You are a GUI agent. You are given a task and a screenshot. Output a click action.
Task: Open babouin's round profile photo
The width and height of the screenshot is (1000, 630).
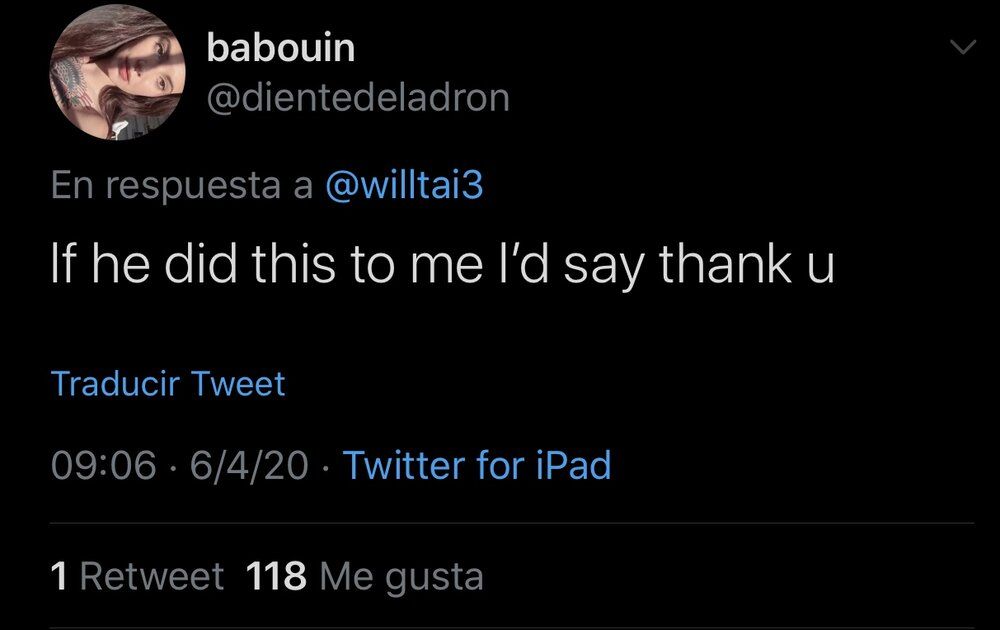point(117,72)
